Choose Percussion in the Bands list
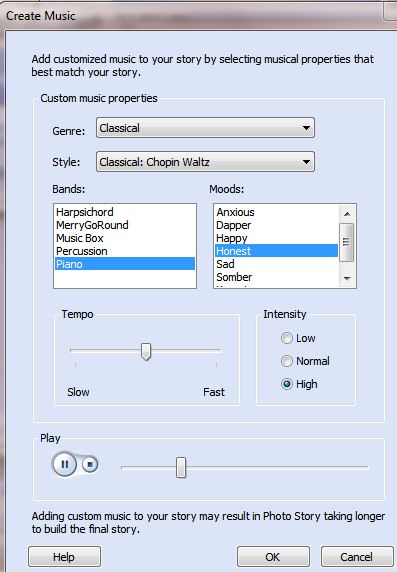The image size is (397, 572). click(124, 251)
